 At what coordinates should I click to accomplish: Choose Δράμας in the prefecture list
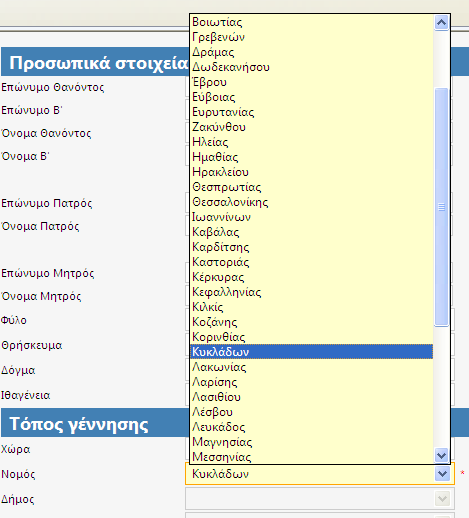coord(312,52)
